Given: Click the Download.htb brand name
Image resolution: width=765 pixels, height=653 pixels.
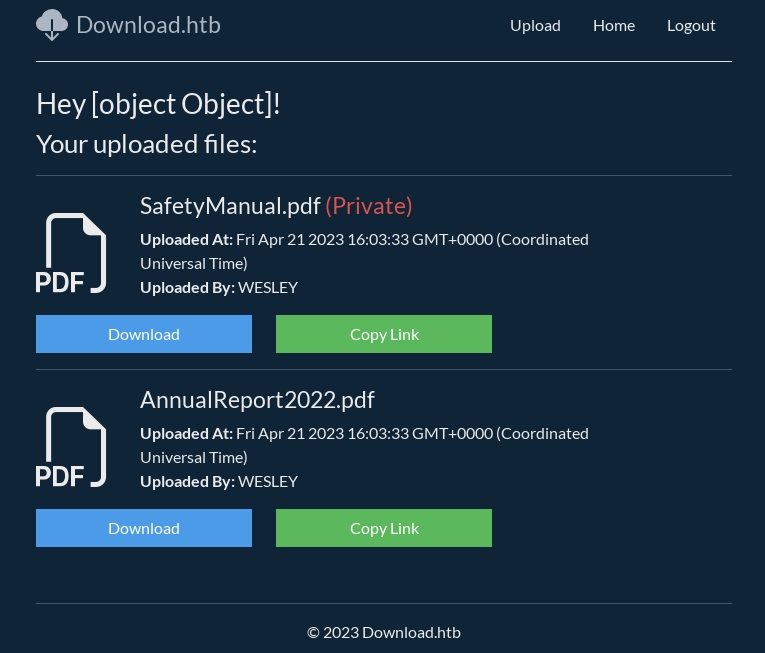Looking at the screenshot, I should (x=148, y=25).
